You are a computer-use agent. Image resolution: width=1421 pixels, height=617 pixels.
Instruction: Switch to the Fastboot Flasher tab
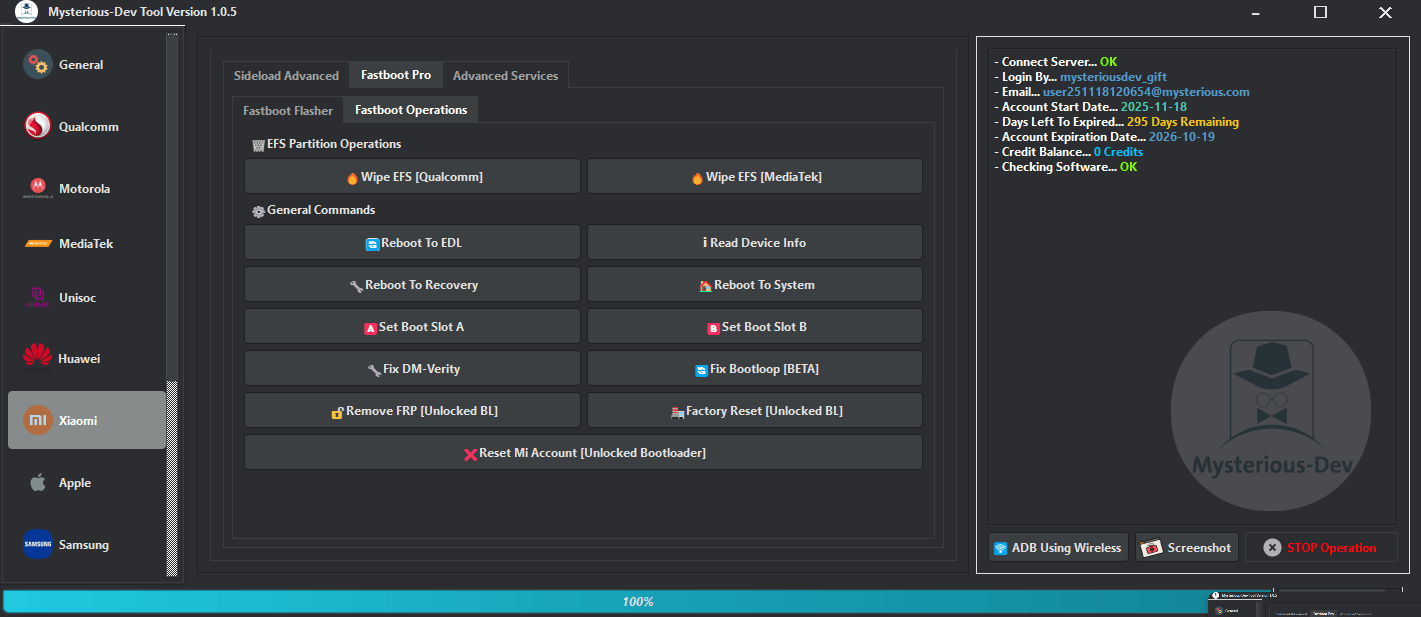(287, 110)
